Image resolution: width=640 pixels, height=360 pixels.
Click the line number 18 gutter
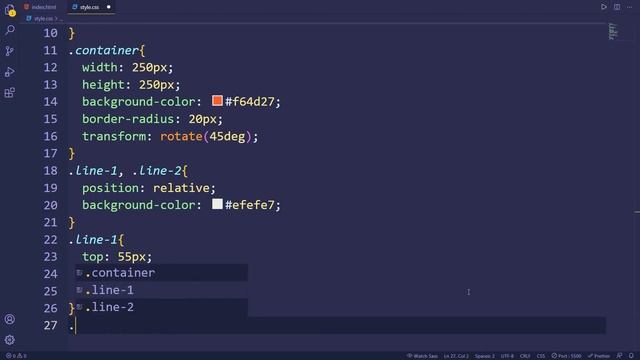(x=50, y=170)
